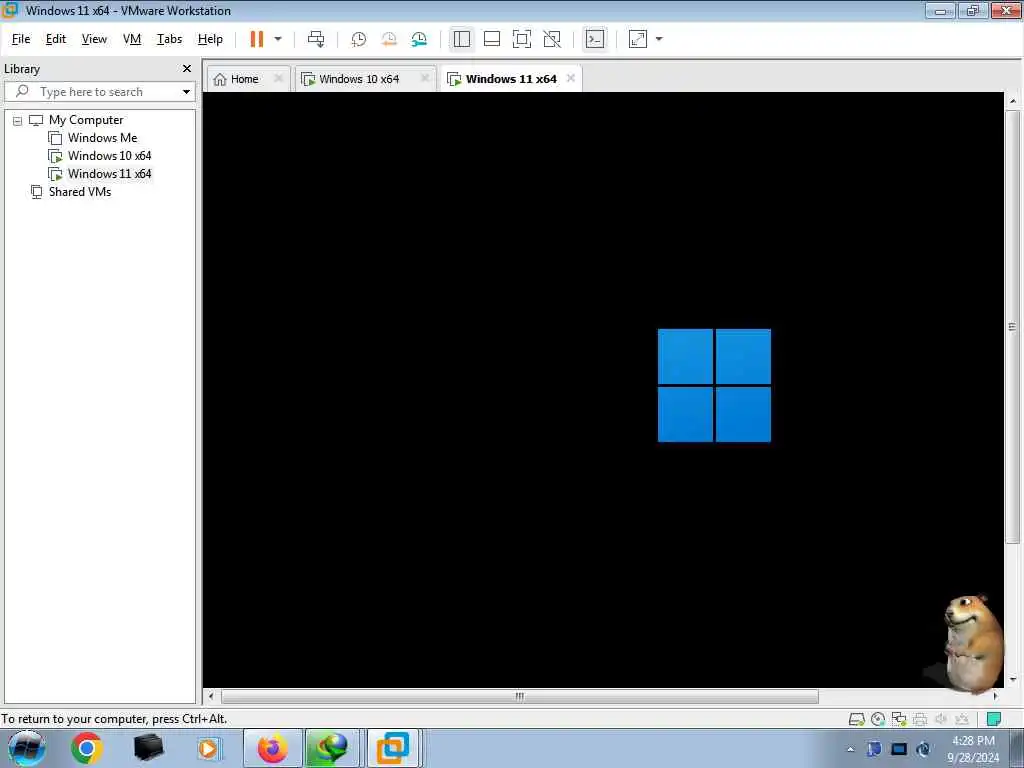Viewport: 1024px width, 768px height.
Task: Click the vertical scrollbar thumb
Action: coord(1012,327)
